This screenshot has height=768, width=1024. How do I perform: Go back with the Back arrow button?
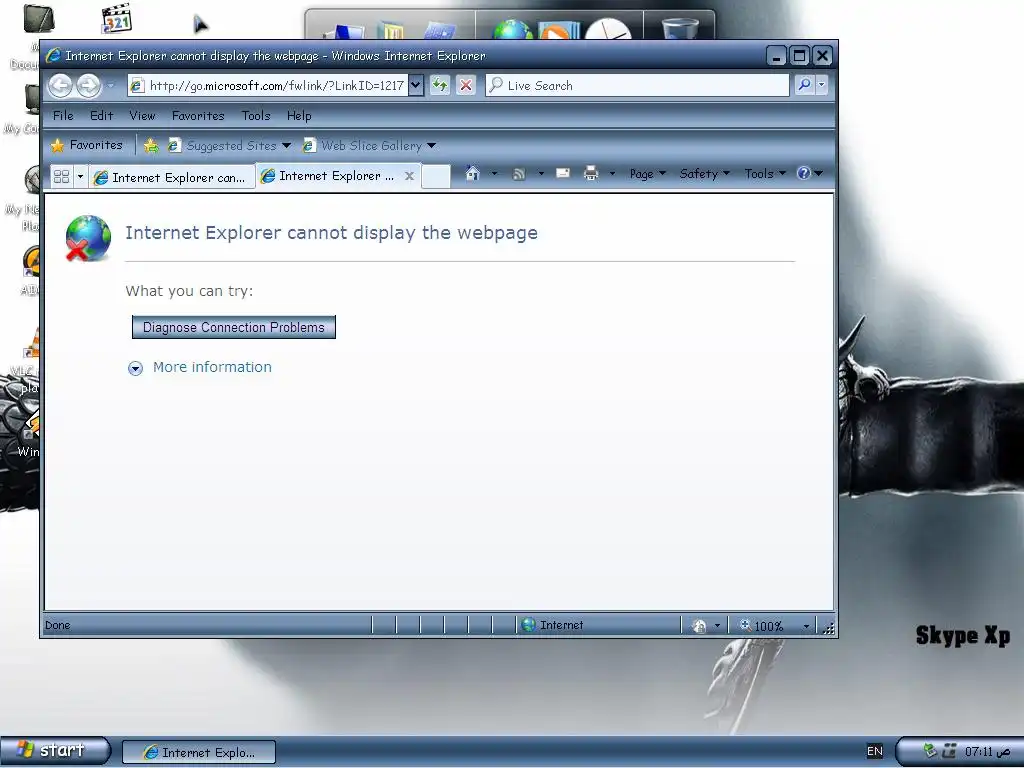click(60, 86)
